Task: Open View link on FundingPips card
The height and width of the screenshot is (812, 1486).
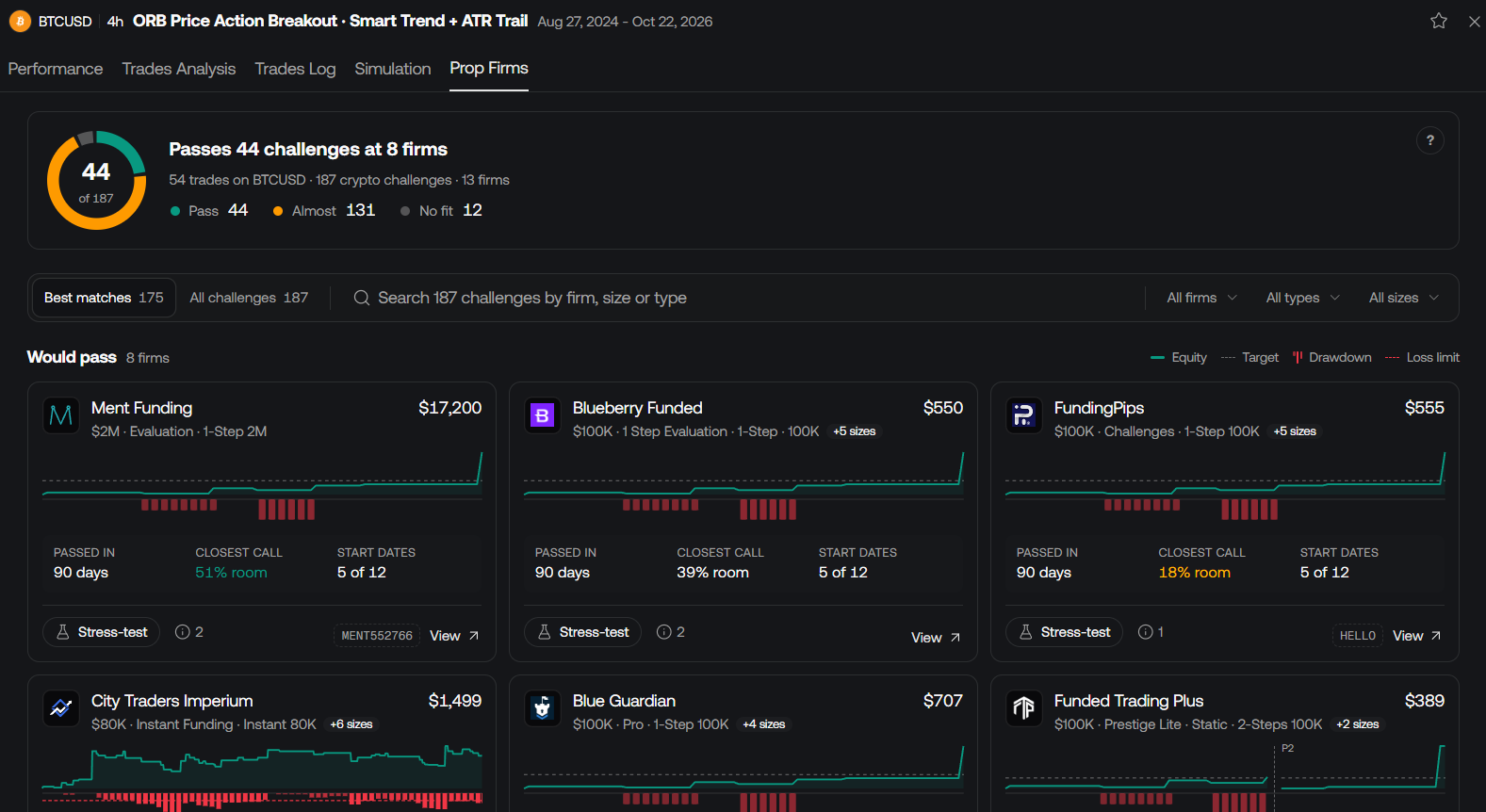Action: pyautogui.click(x=1417, y=636)
